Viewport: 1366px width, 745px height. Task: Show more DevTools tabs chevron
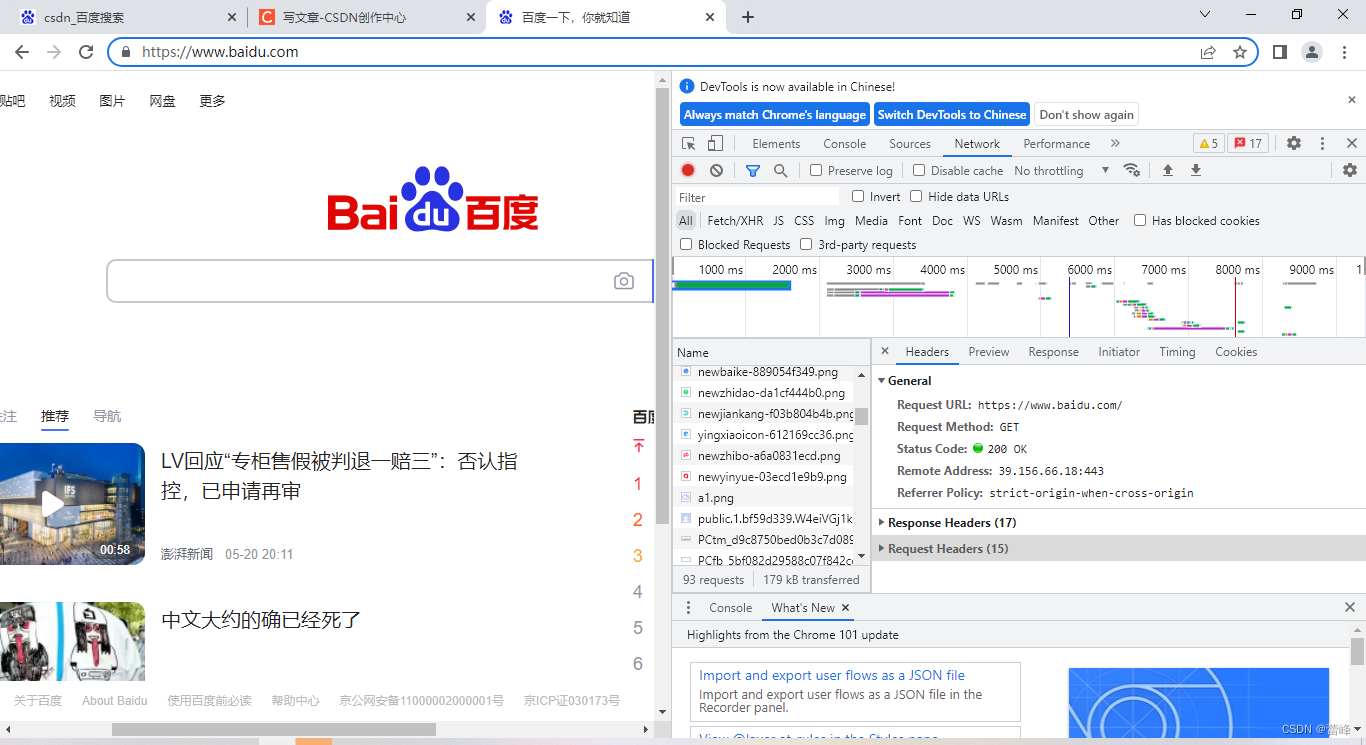(1115, 143)
